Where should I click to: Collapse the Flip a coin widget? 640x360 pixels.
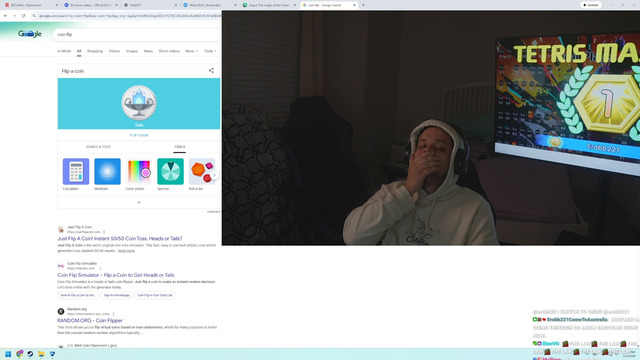(139, 202)
